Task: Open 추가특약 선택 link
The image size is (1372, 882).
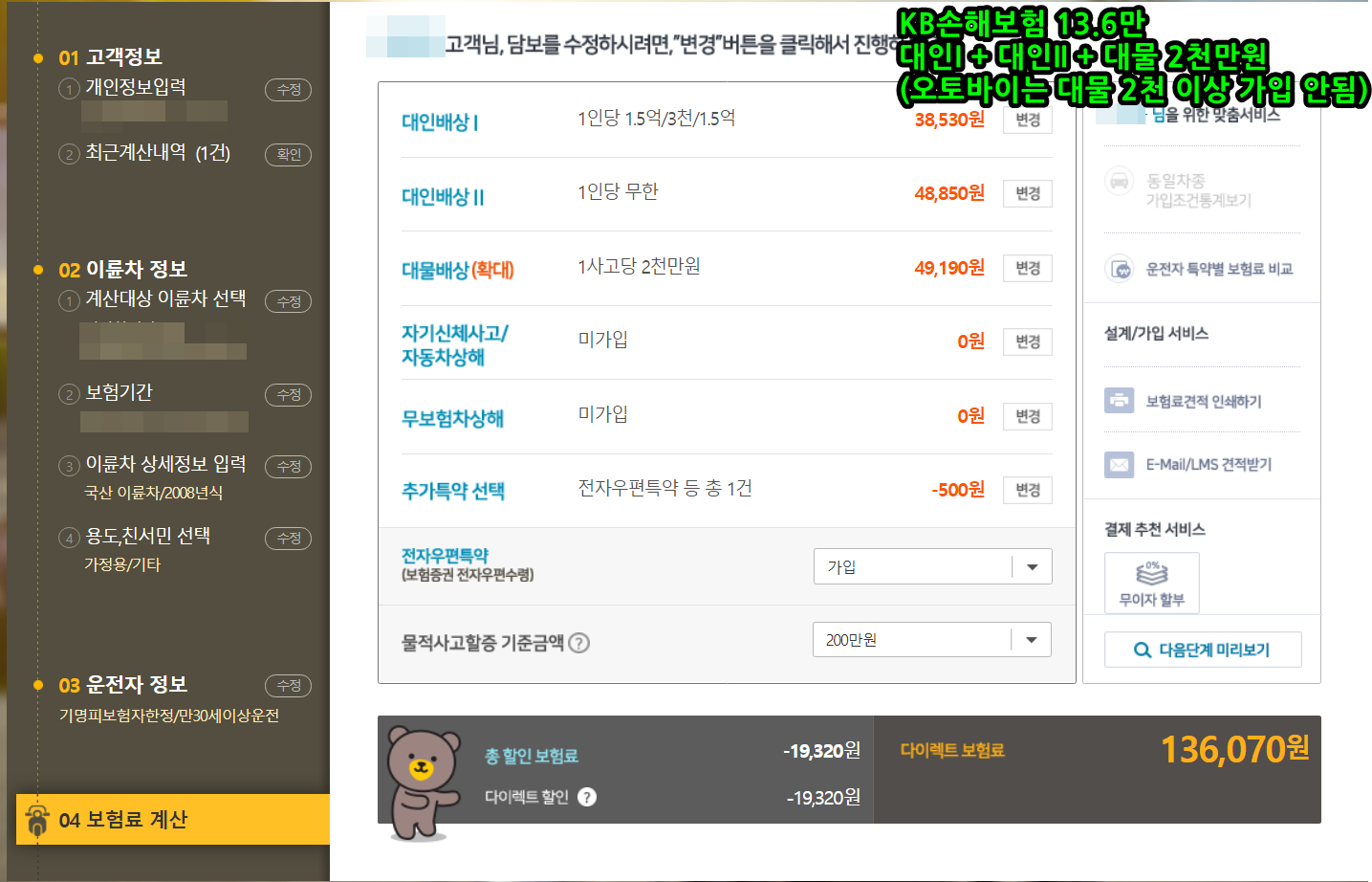Action: pos(453,491)
